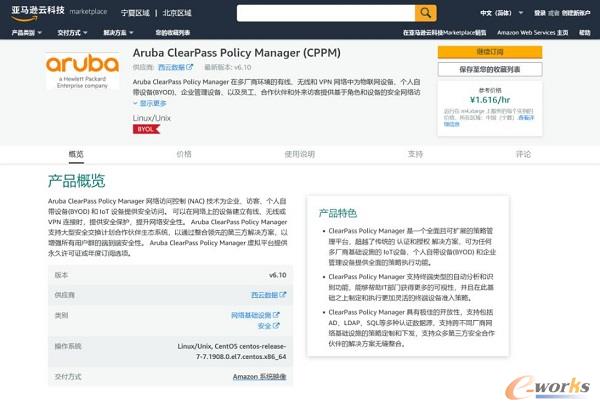Screen dimensions: 600x410
Task: Expand the 产品类别 menu
Action: [26, 33]
